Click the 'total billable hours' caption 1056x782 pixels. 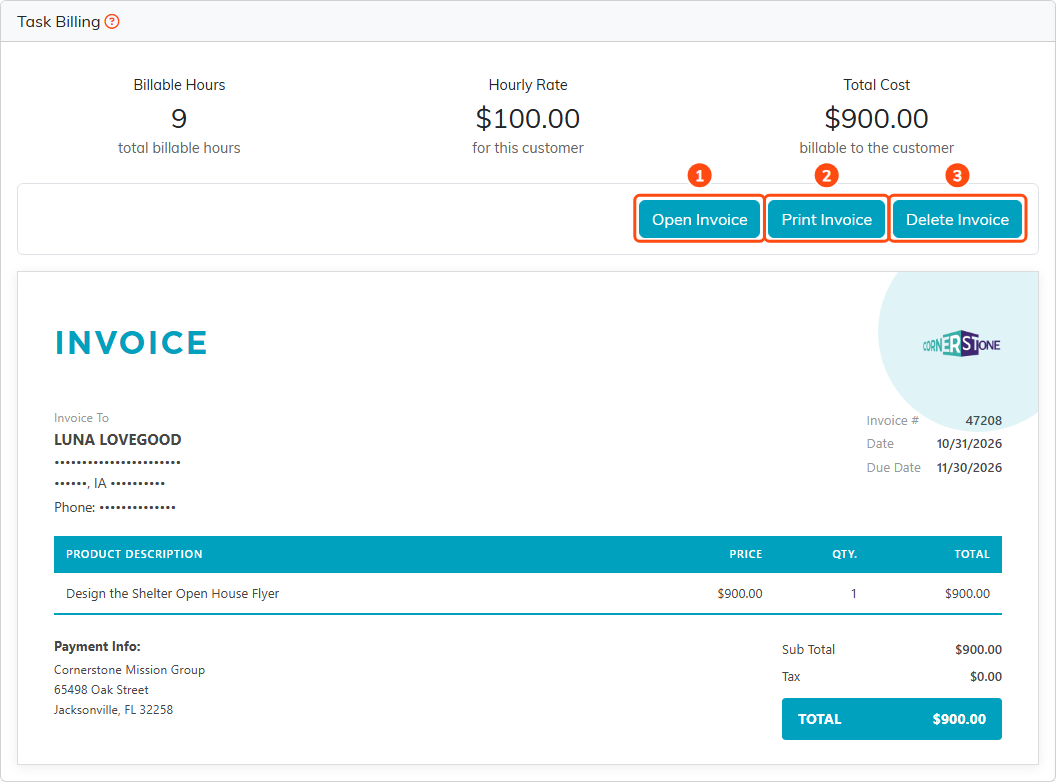tap(178, 148)
